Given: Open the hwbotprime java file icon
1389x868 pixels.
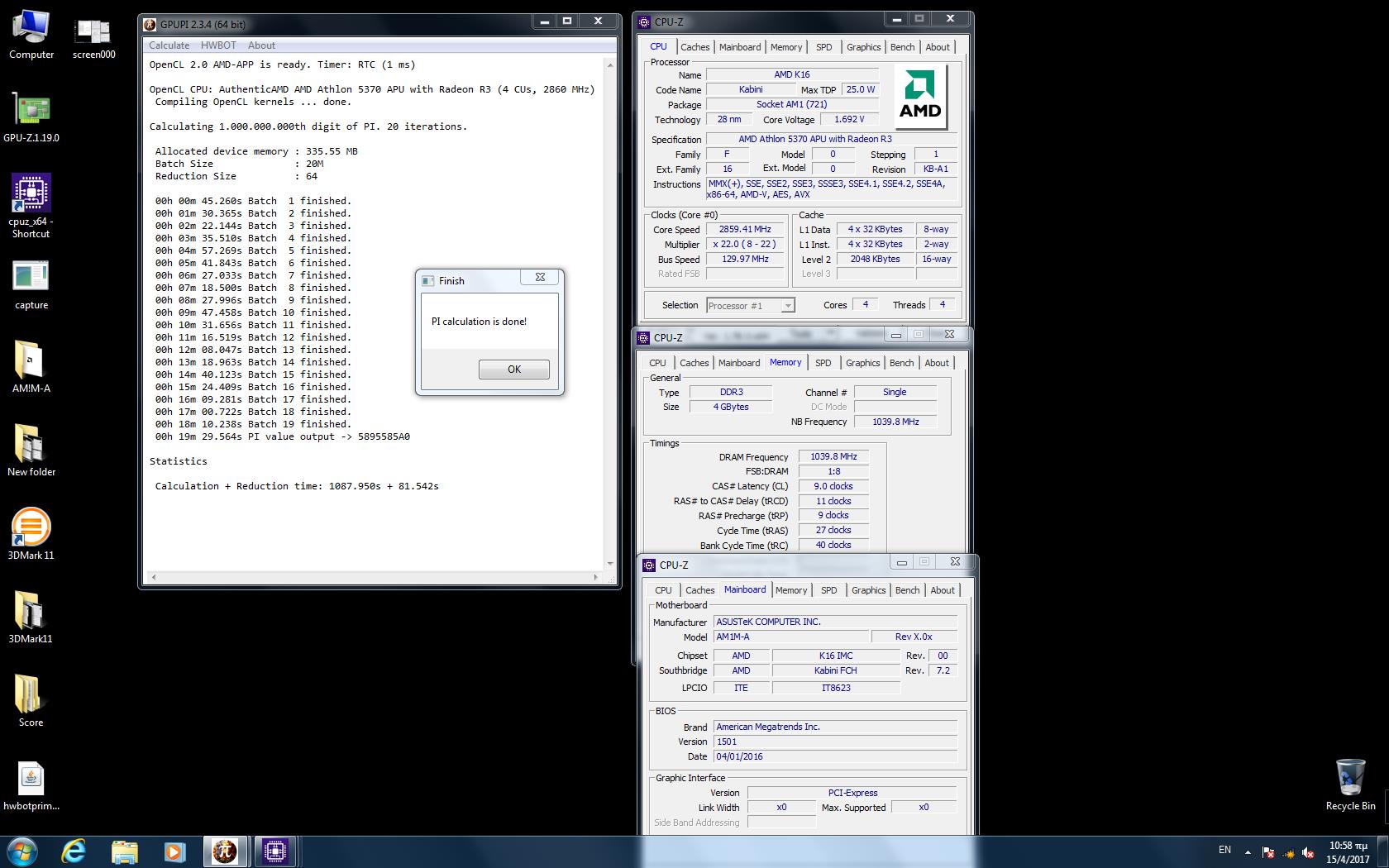Looking at the screenshot, I should (x=31, y=786).
